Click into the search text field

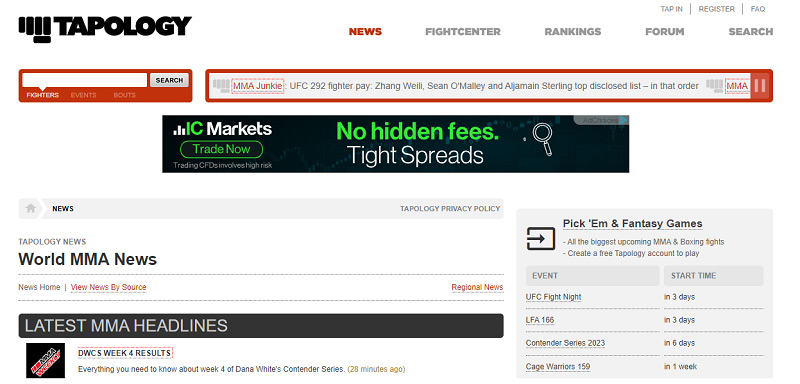(85, 80)
